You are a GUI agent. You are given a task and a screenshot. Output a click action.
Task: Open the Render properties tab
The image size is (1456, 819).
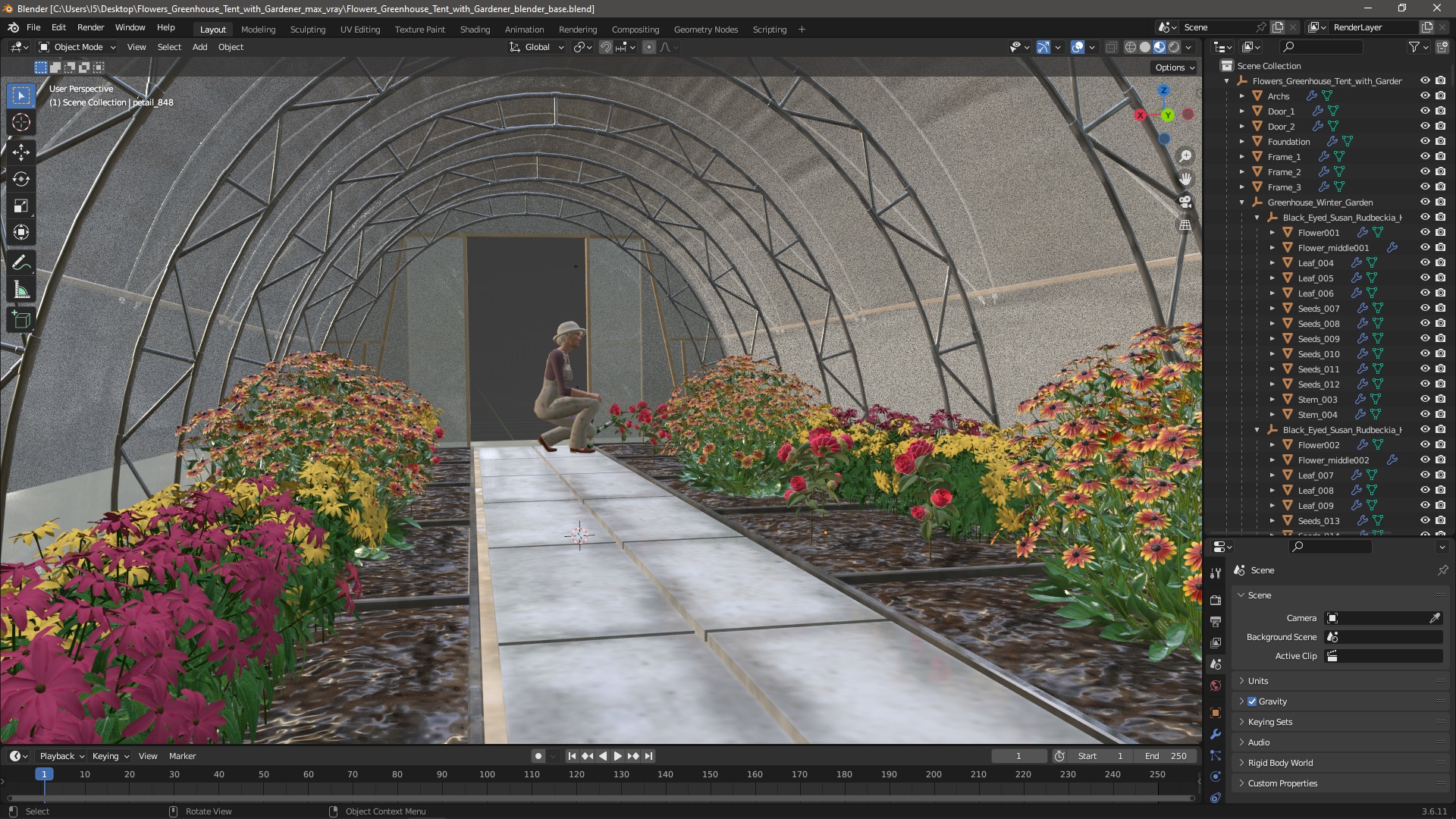(1216, 600)
